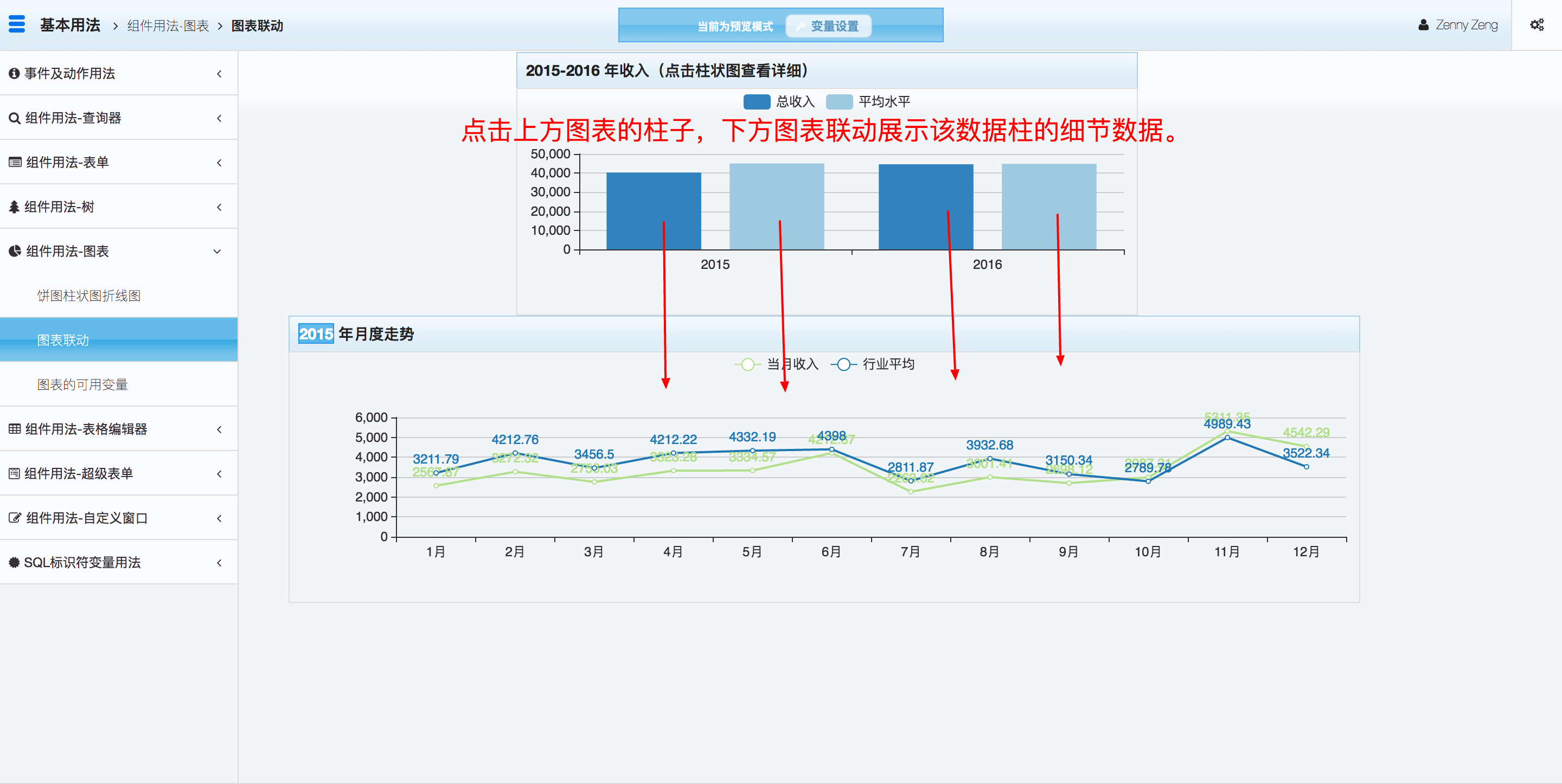This screenshot has height=784, width=1562.
Task: Click the table icon beside 组件用法-表格编辑器
Action: click(x=15, y=429)
